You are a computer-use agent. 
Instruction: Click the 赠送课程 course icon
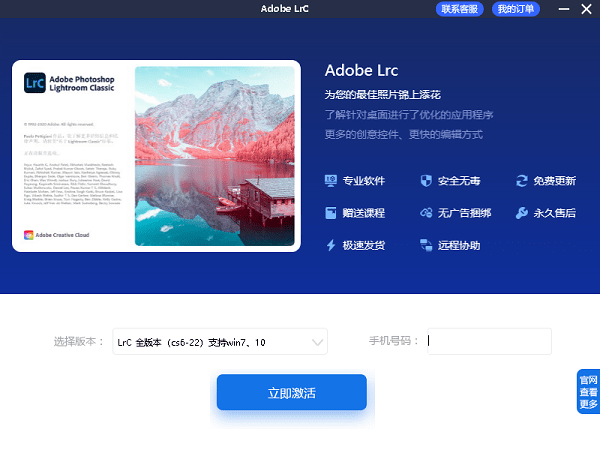click(331, 213)
